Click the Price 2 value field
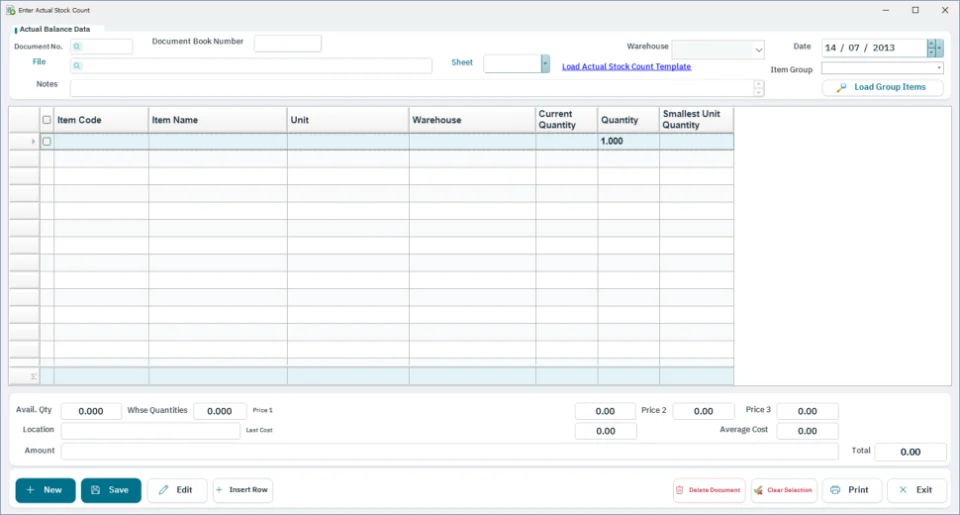This screenshot has height=515, width=960. 703,411
